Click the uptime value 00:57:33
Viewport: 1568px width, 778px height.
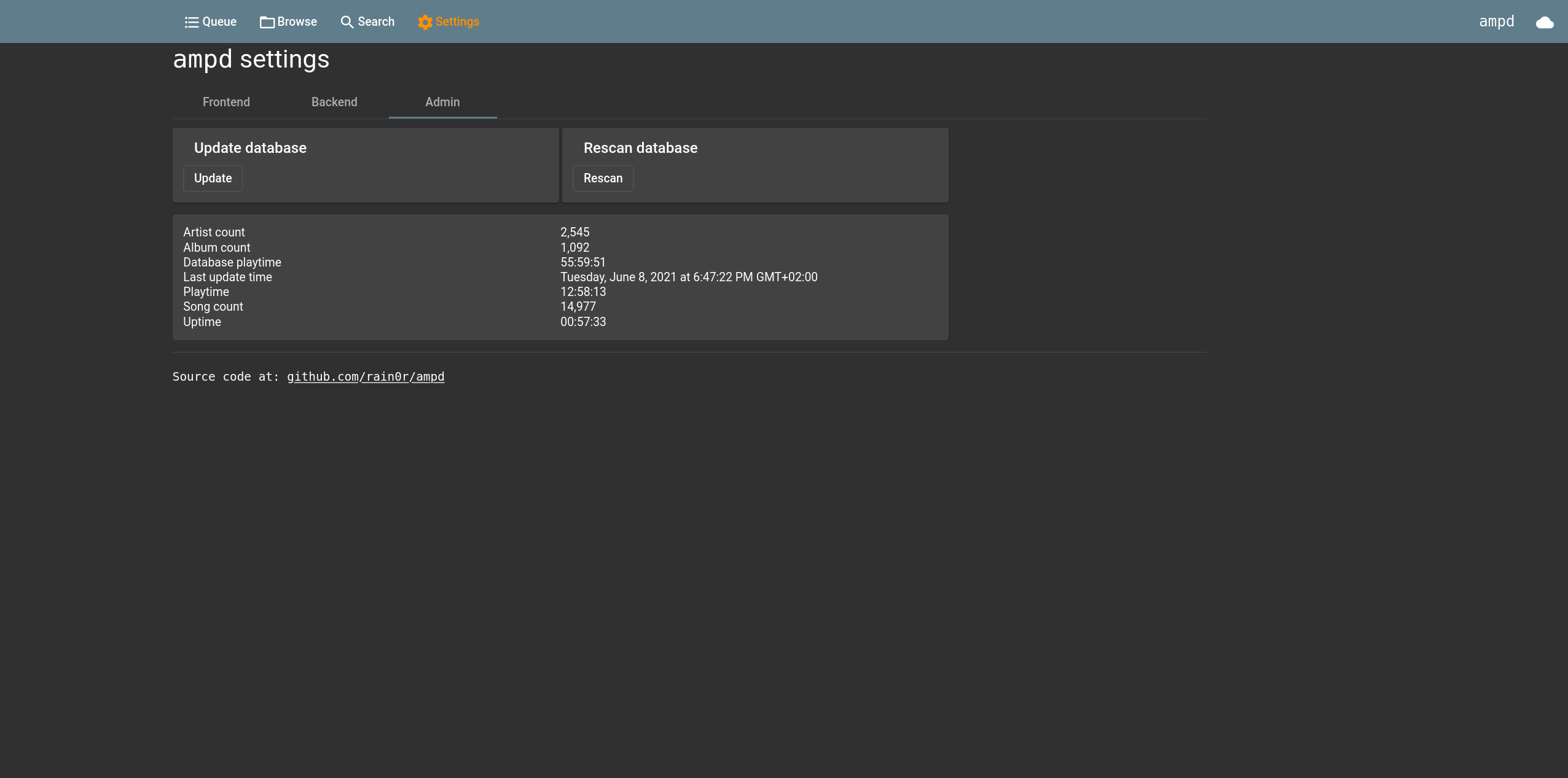[583, 322]
